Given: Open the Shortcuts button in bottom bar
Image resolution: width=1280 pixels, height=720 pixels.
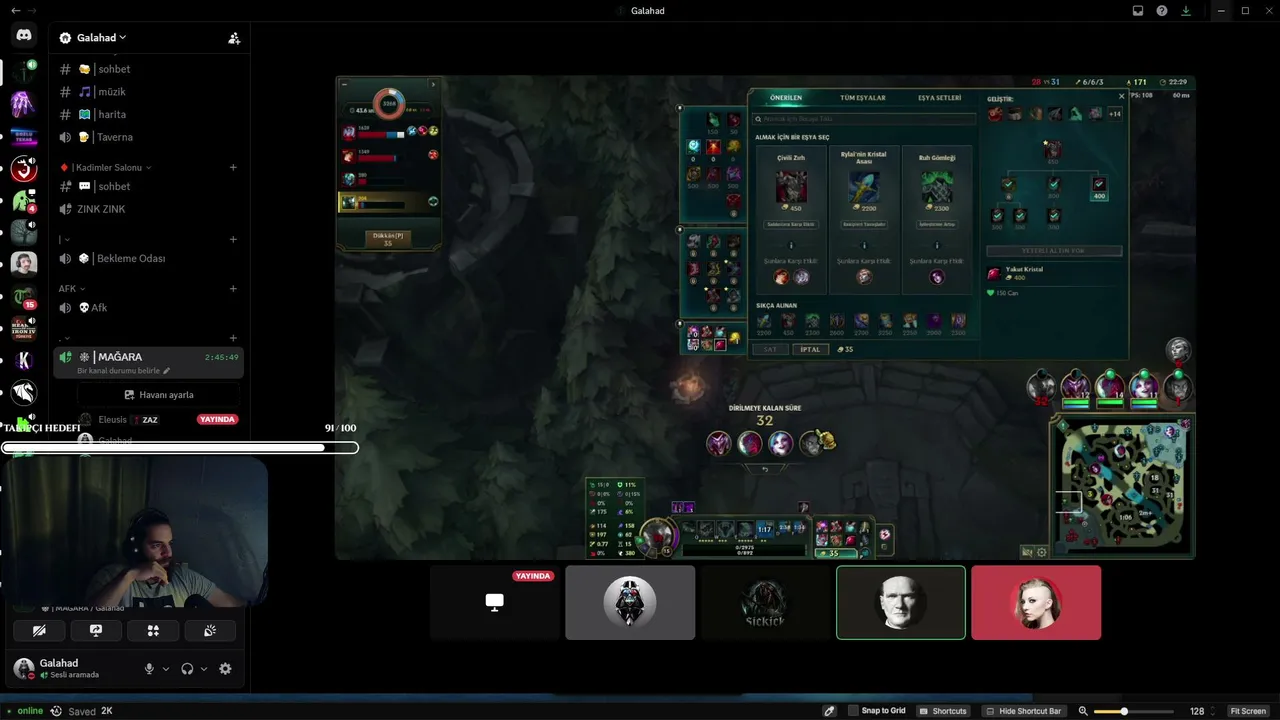Looking at the screenshot, I should (x=943, y=711).
